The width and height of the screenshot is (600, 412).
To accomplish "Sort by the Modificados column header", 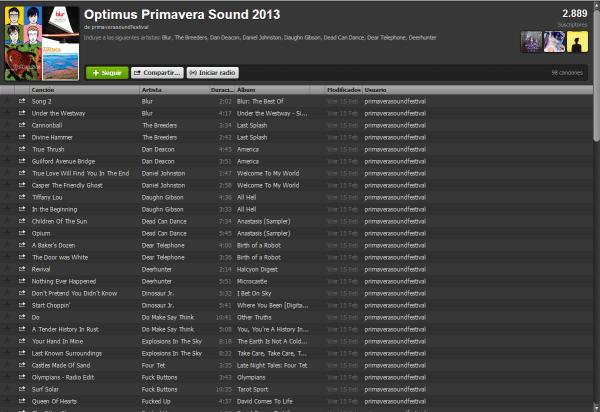I will 344,90.
